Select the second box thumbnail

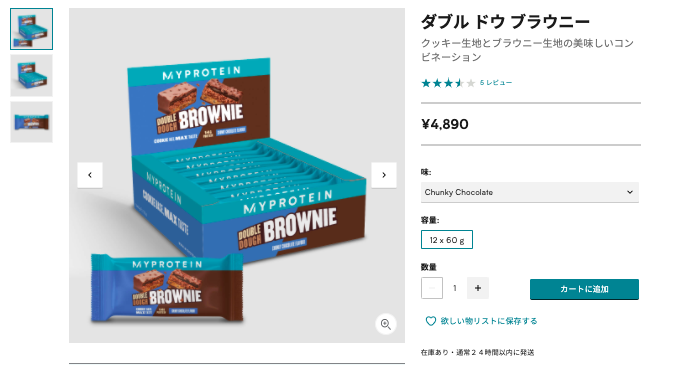tap(32, 76)
